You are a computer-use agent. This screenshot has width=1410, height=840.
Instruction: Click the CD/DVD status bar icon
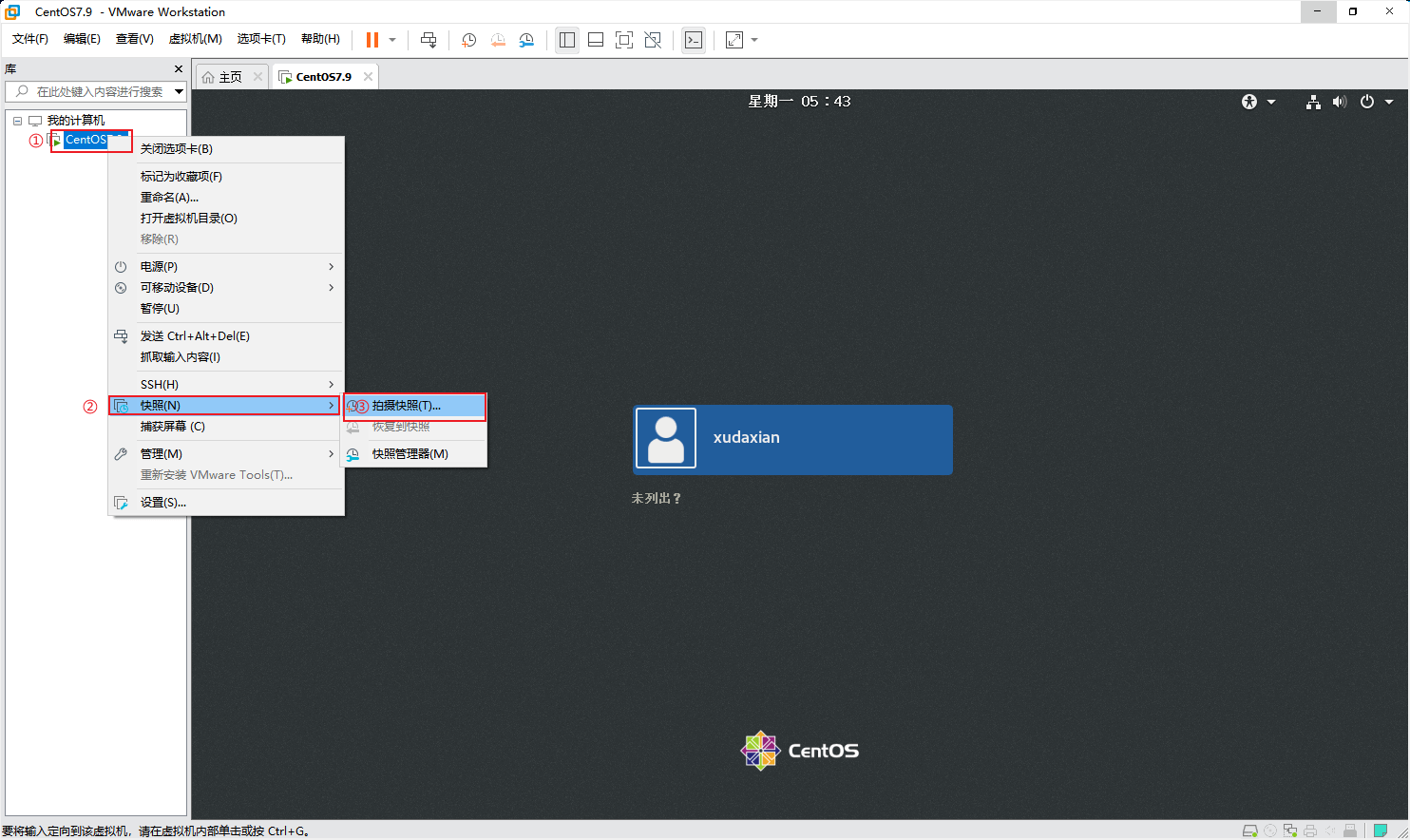[1270, 830]
